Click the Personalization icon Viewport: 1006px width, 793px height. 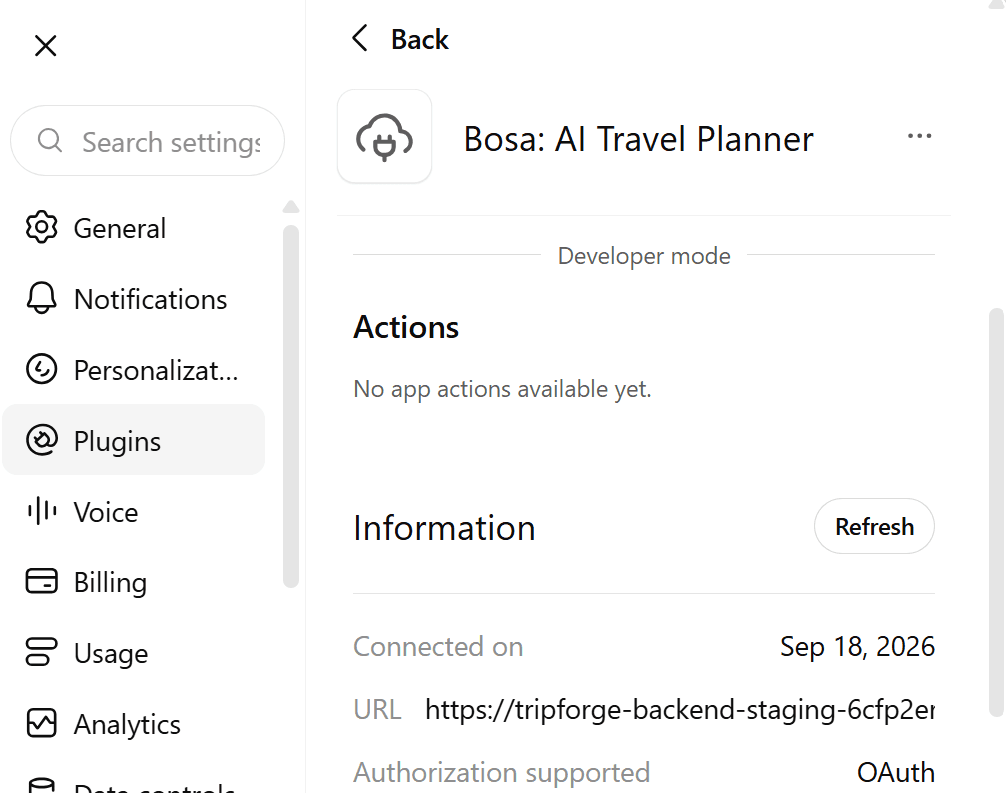click(x=42, y=370)
